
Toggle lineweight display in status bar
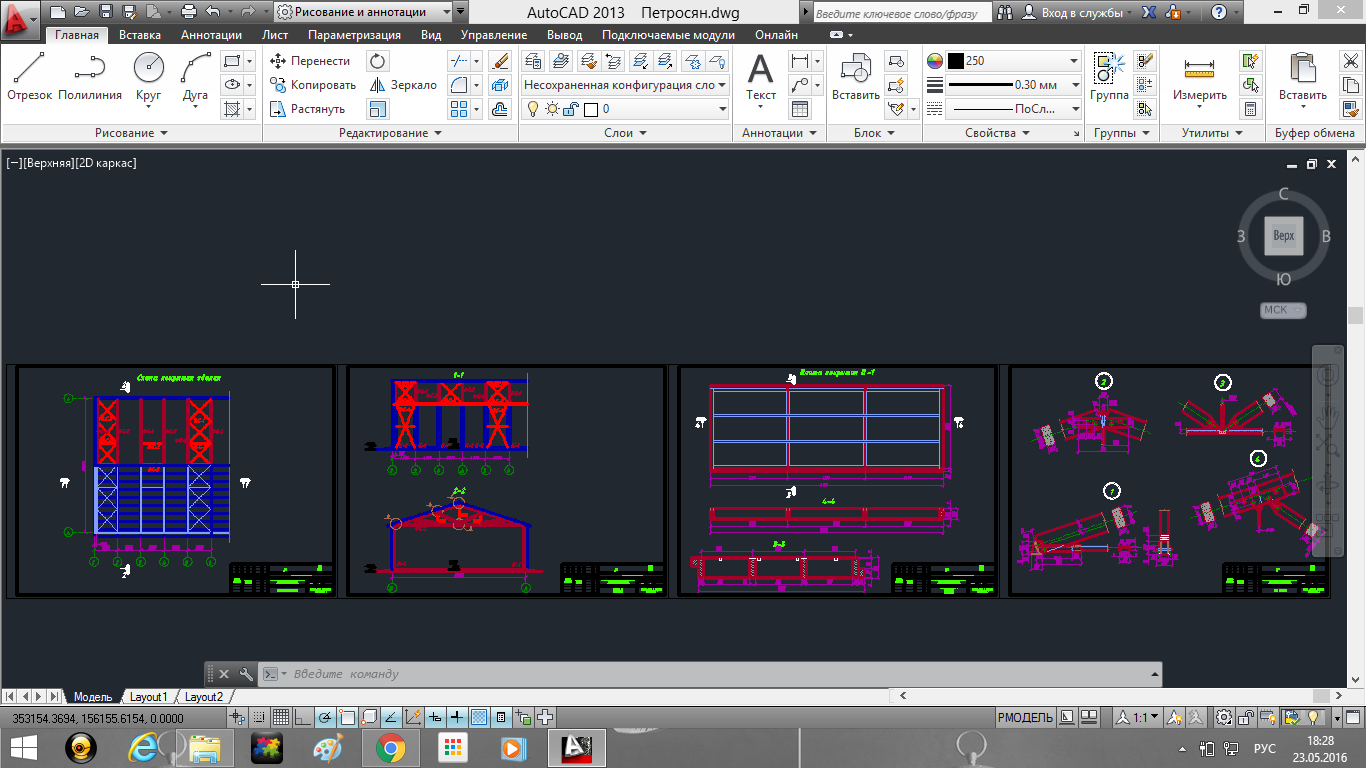(457, 717)
